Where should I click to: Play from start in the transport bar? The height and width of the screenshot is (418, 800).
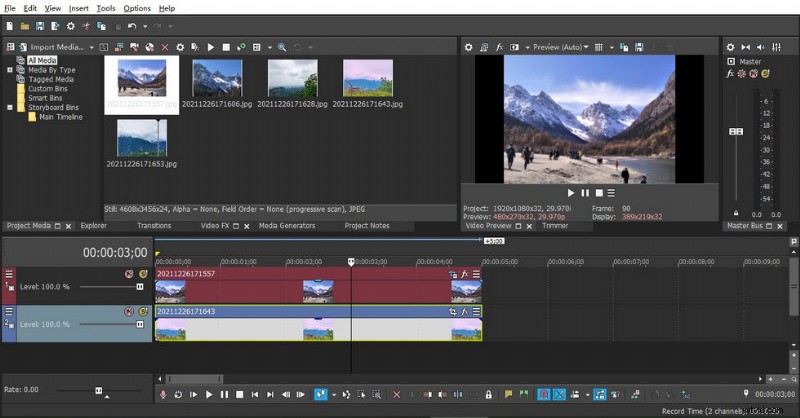(x=193, y=395)
